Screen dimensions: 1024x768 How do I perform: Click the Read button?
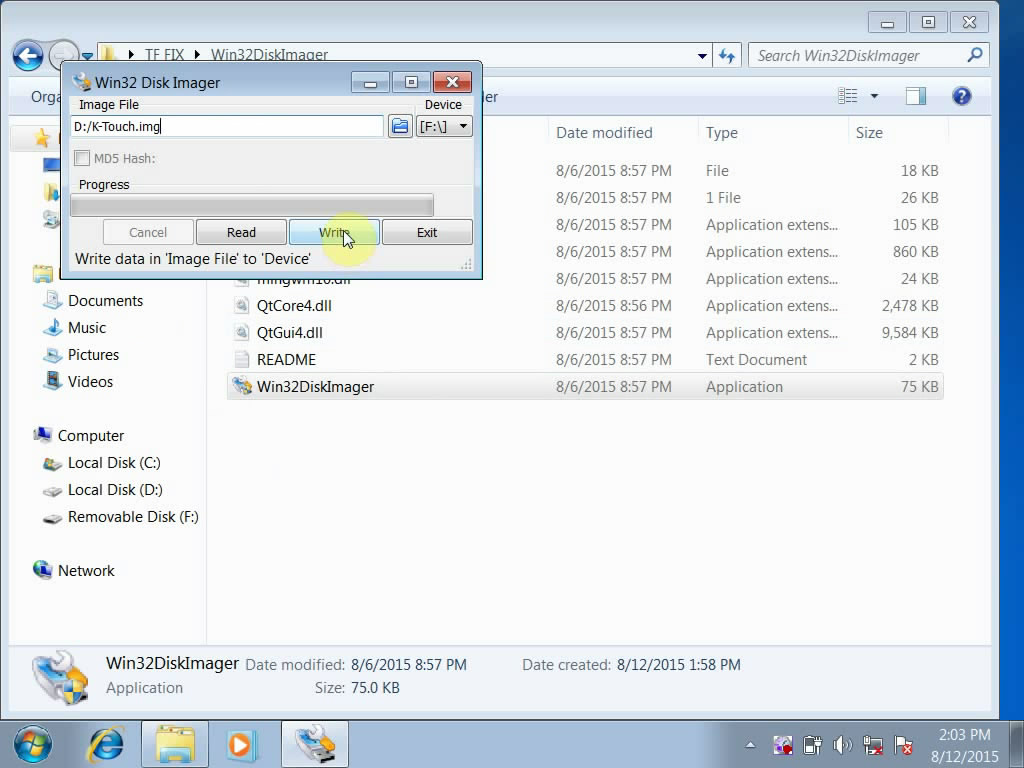click(241, 232)
